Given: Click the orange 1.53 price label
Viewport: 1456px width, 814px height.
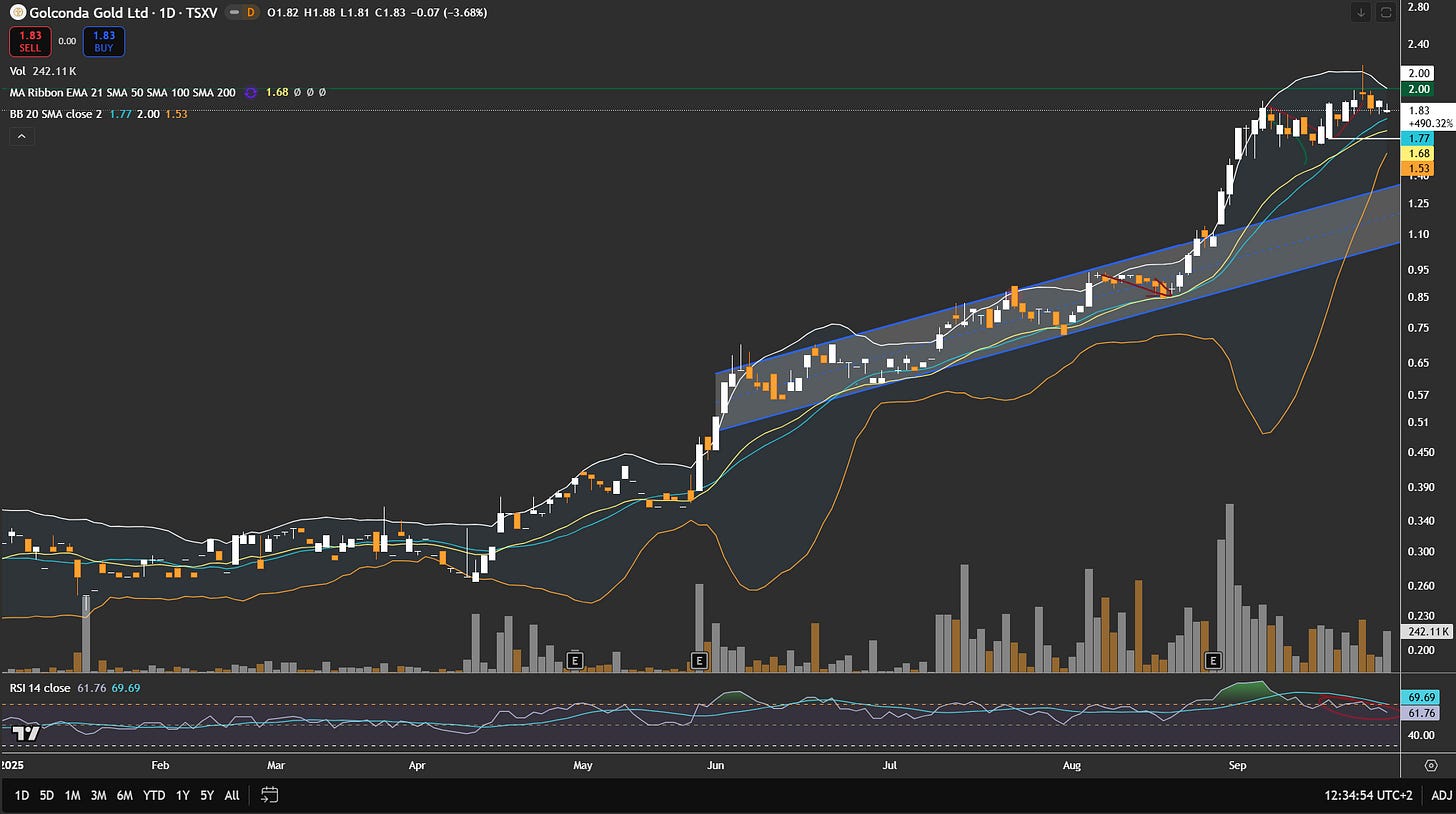Looking at the screenshot, I should click(x=1420, y=168).
